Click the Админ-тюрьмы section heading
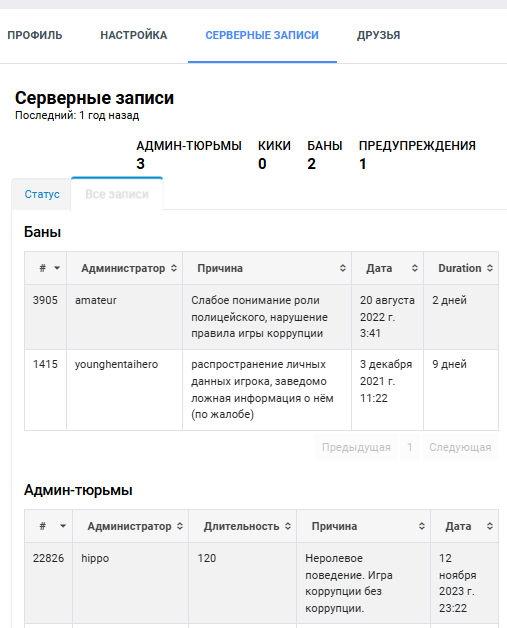Screen dimensions: 507x628 (x=78, y=490)
